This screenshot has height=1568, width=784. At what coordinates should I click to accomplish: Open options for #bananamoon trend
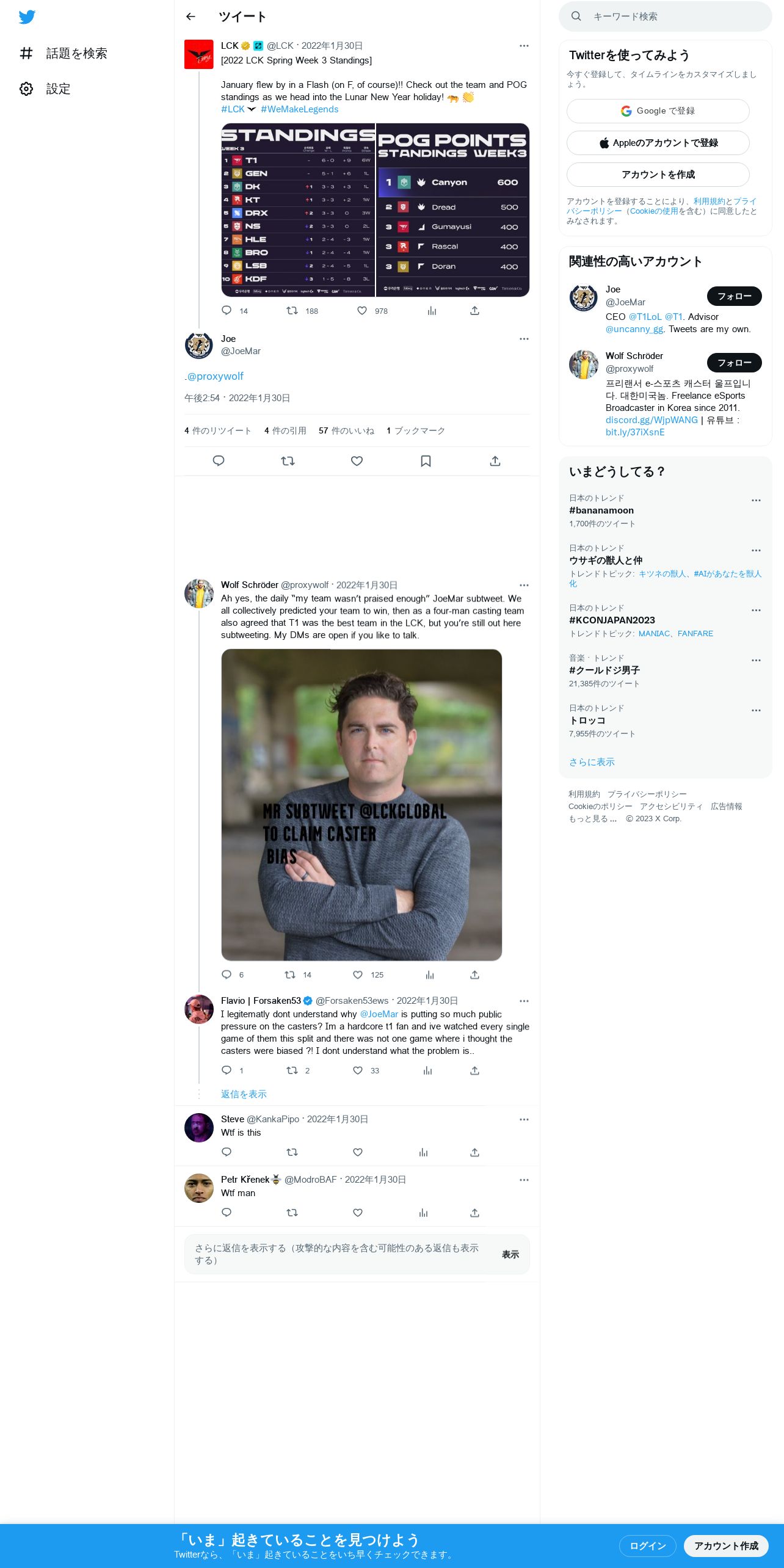click(756, 500)
